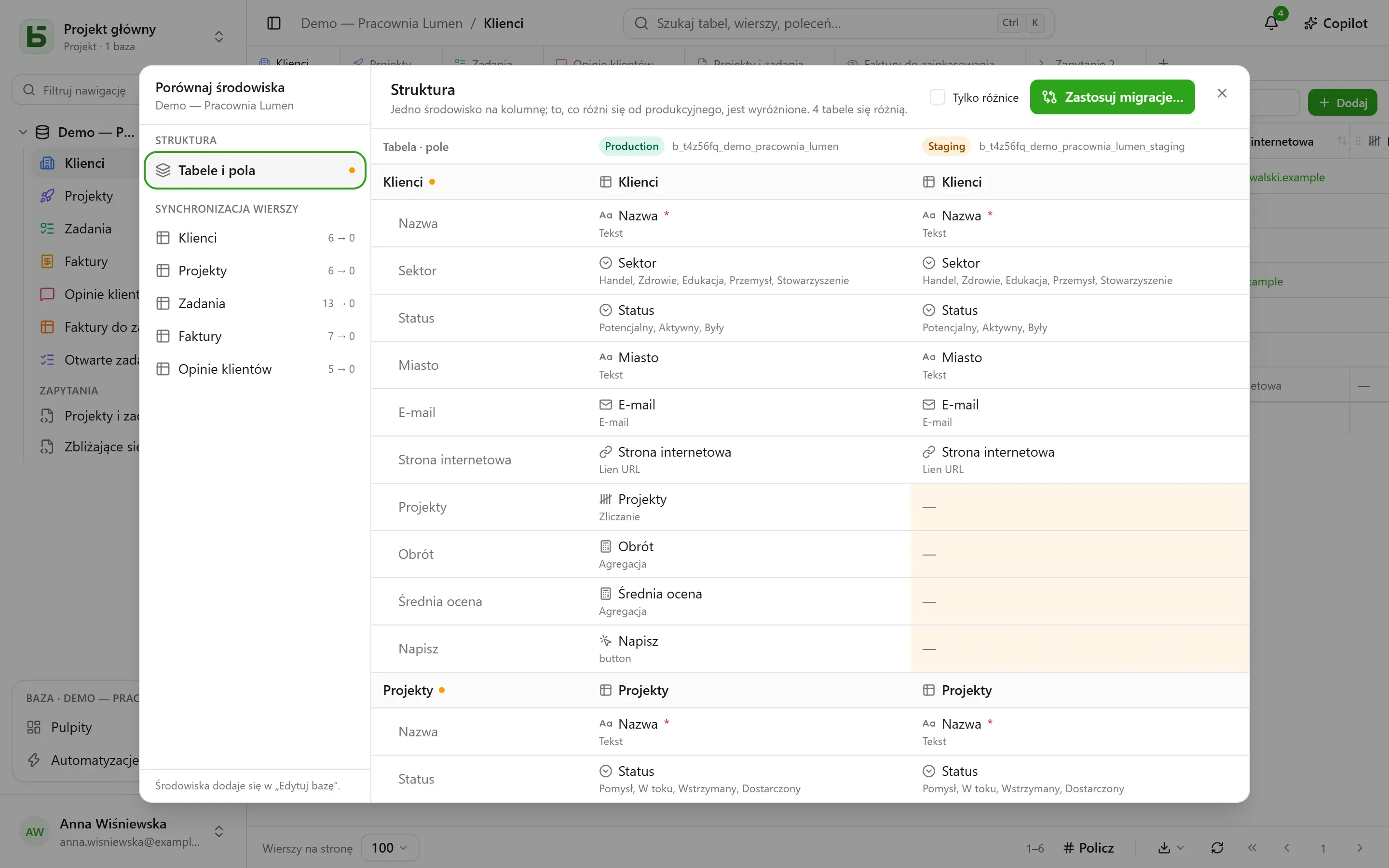Open the rows per page dropdown
Viewport: 1389px width, 868px height.
tap(390, 848)
